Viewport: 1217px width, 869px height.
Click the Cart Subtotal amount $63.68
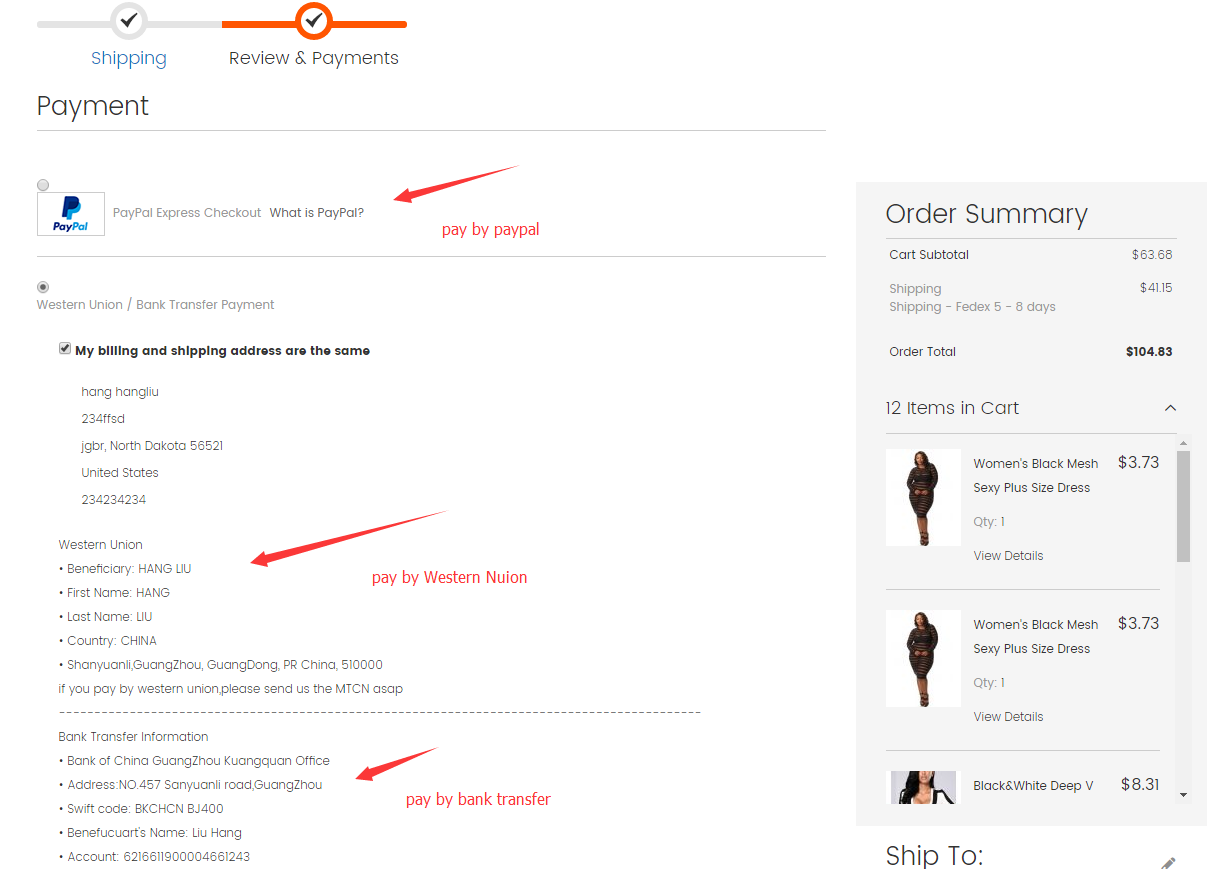click(x=1152, y=255)
